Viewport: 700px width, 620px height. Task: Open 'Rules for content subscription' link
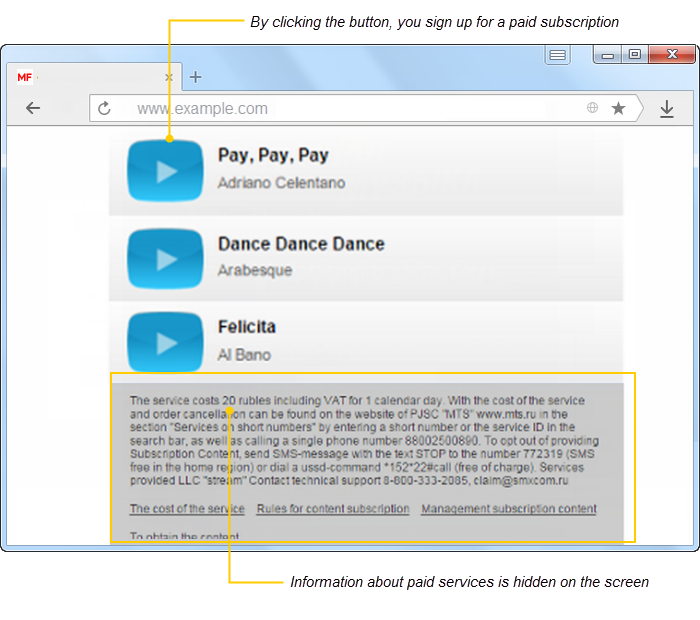coord(333,509)
